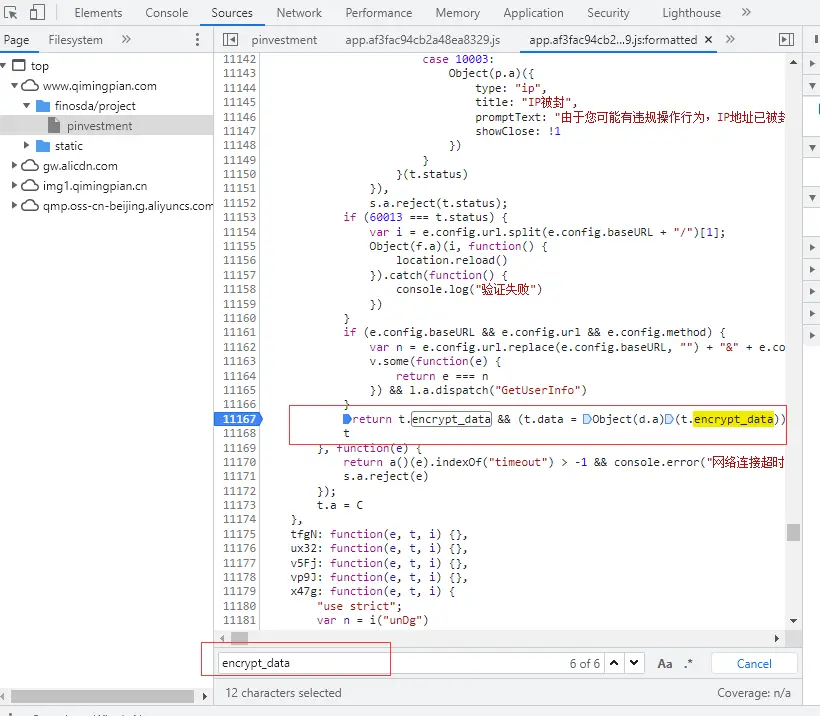Hide the navigator sidebar icon

(230, 40)
